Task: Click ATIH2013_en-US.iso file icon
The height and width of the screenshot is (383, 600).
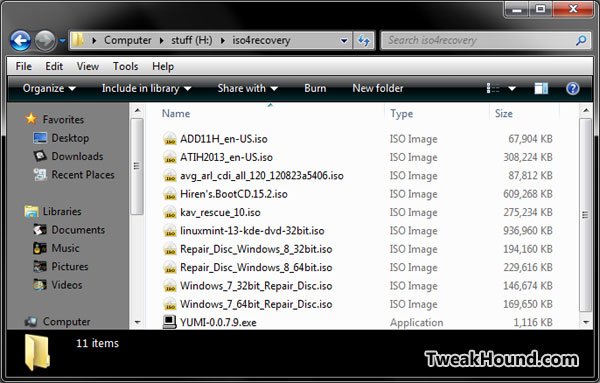Action: 170,157
